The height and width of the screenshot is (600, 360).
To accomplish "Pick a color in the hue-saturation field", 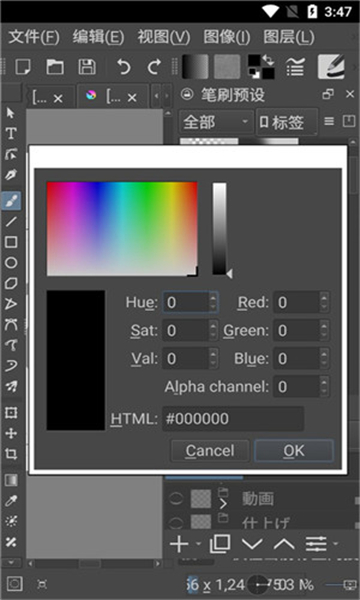I will [x=122, y=228].
